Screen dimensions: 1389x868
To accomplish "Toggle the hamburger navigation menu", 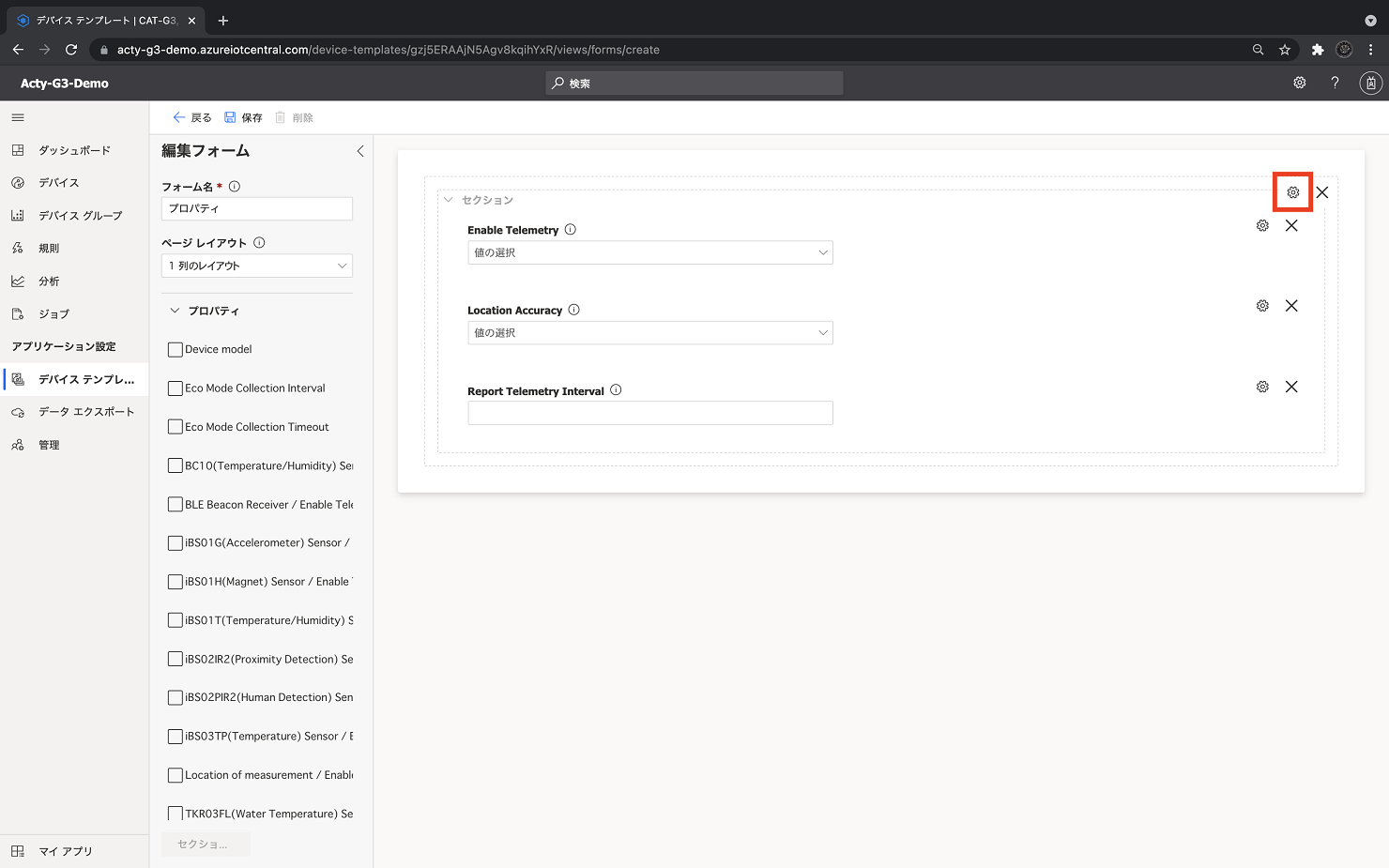I will [x=18, y=117].
